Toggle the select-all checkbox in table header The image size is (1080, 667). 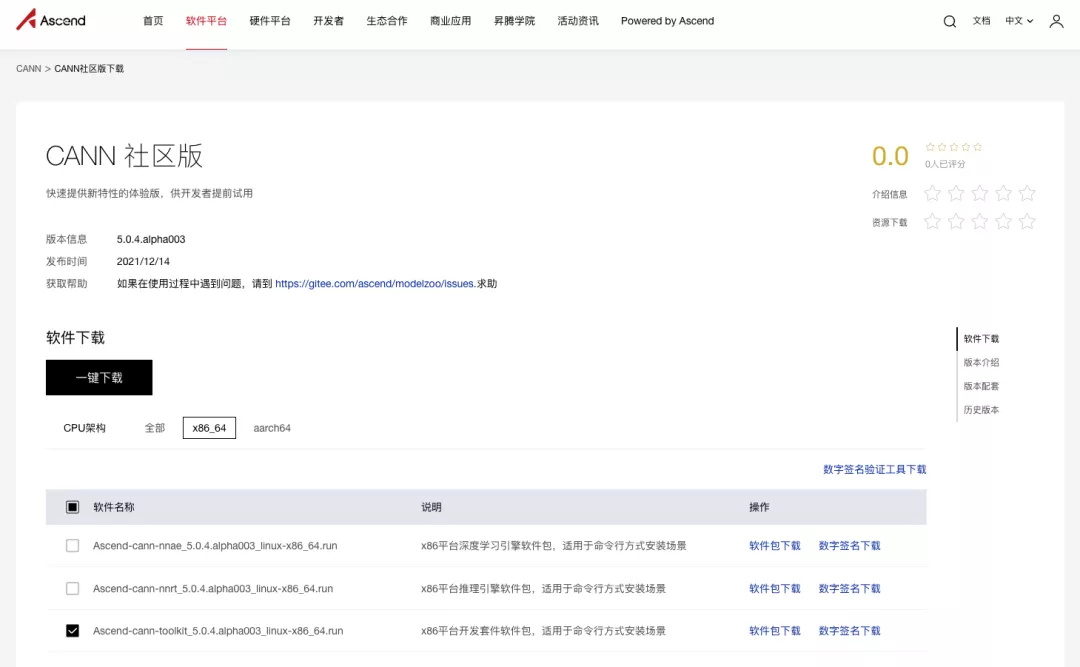click(72, 507)
